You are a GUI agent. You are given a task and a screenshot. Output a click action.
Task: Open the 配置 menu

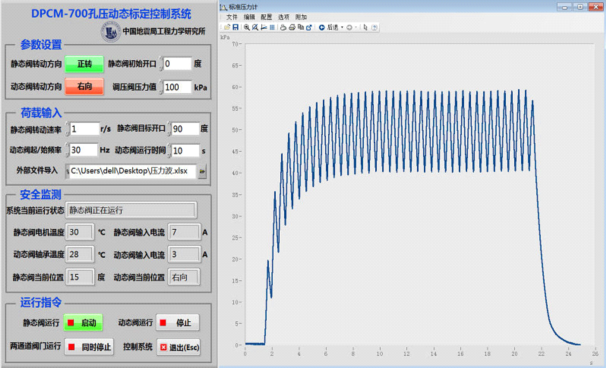coord(266,17)
